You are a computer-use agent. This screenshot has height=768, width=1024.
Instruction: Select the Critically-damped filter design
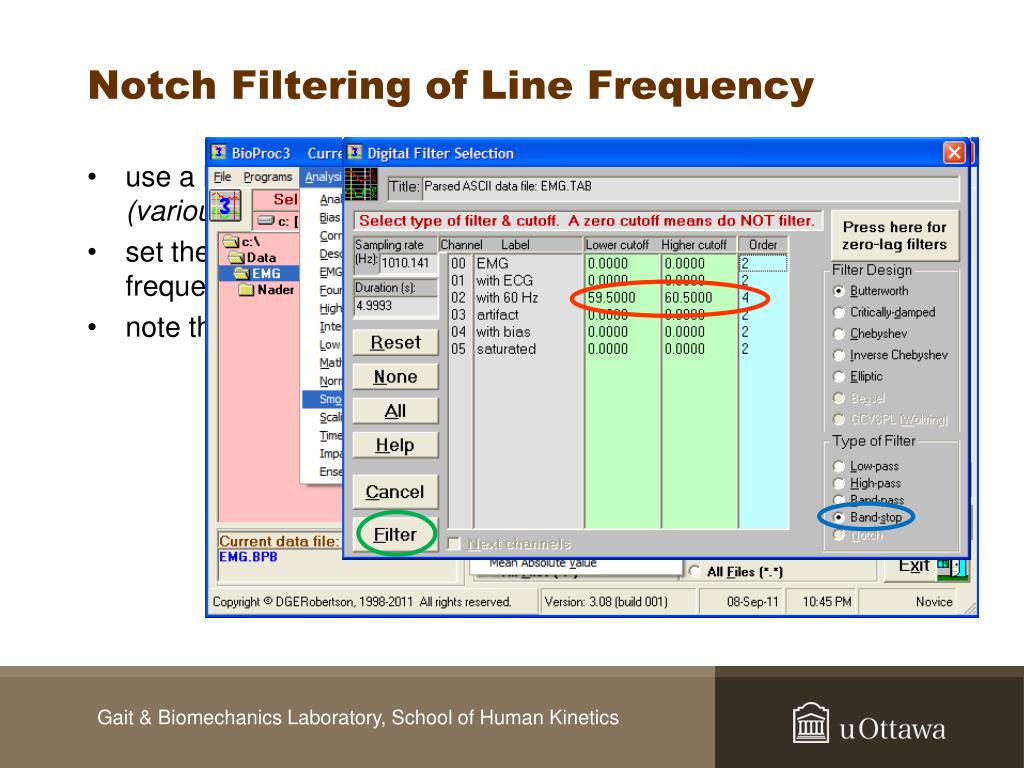pos(840,313)
